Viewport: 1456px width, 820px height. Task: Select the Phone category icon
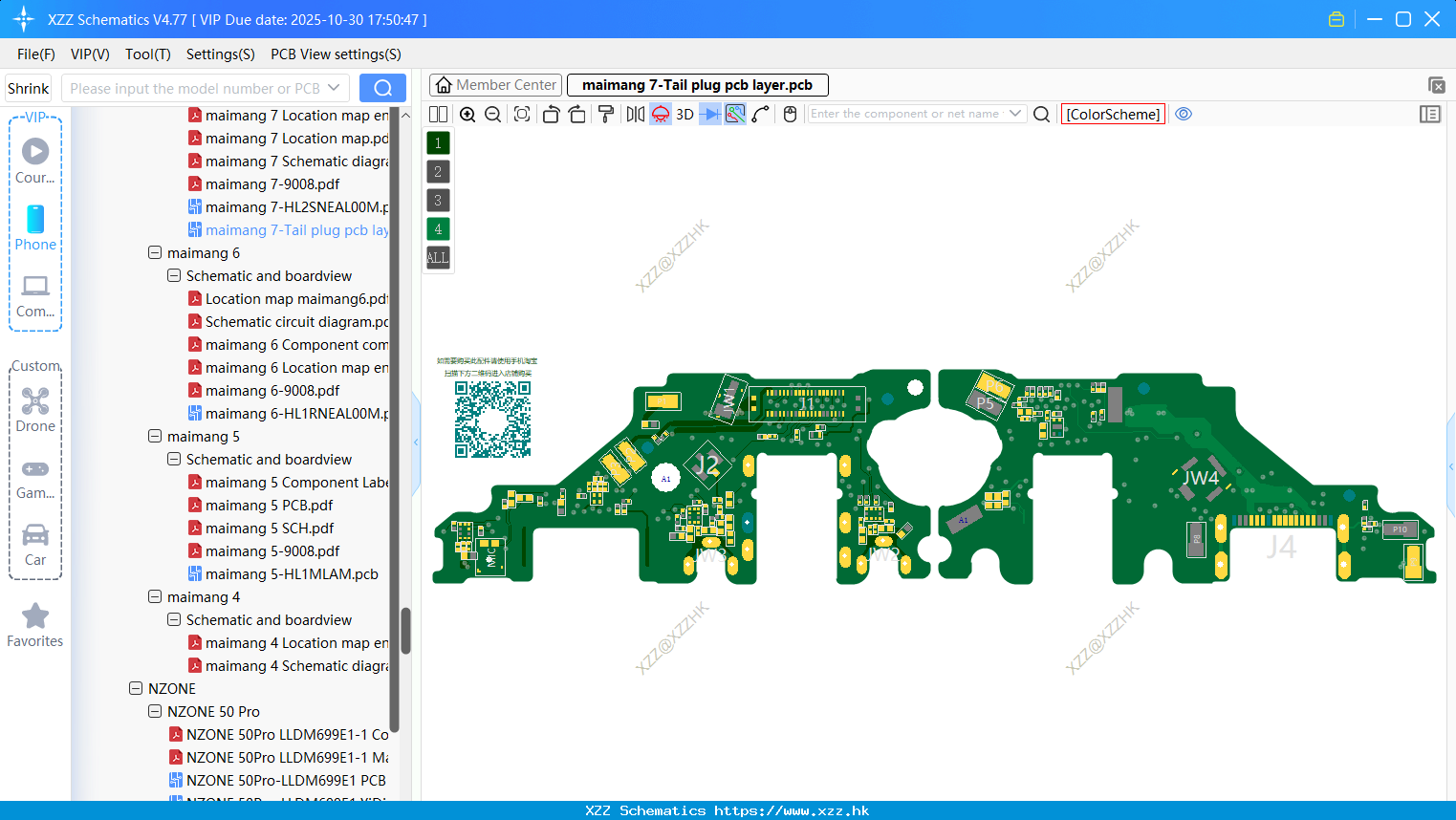(35, 228)
